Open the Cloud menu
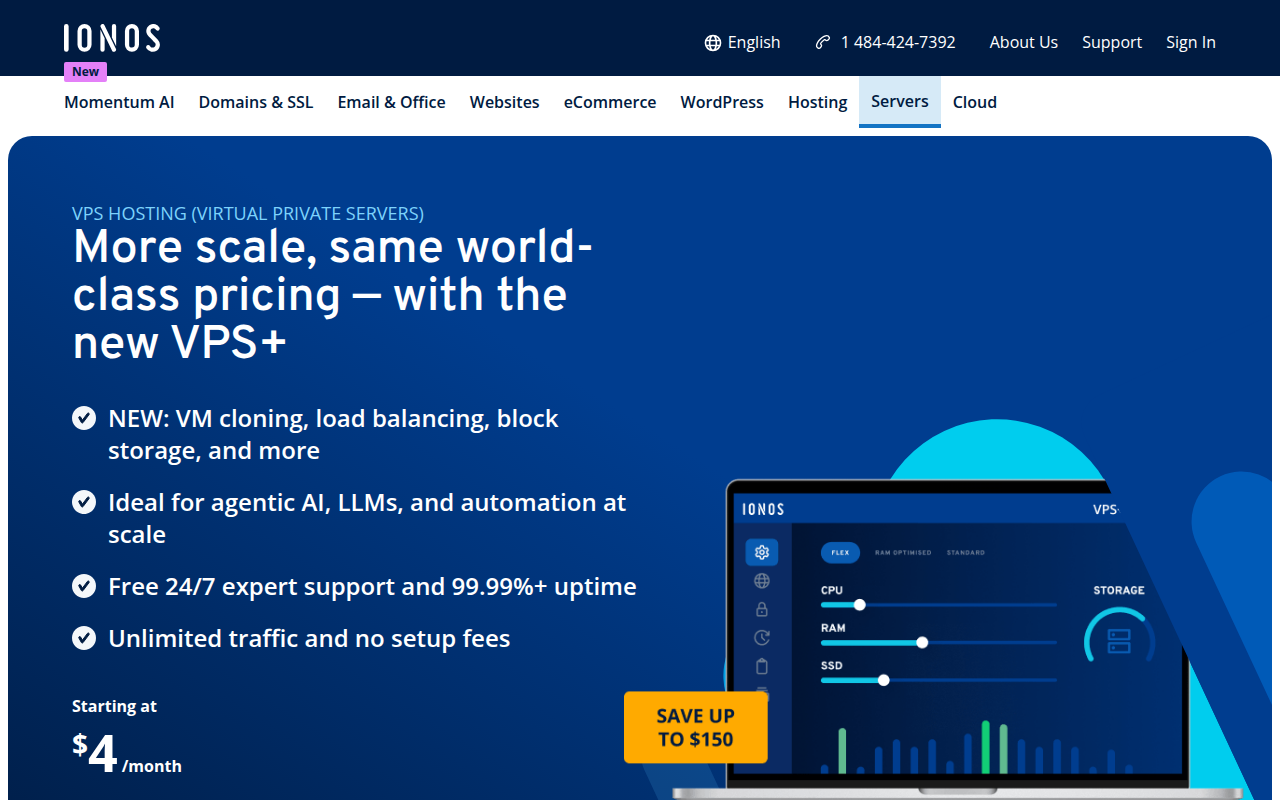 [975, 102]
